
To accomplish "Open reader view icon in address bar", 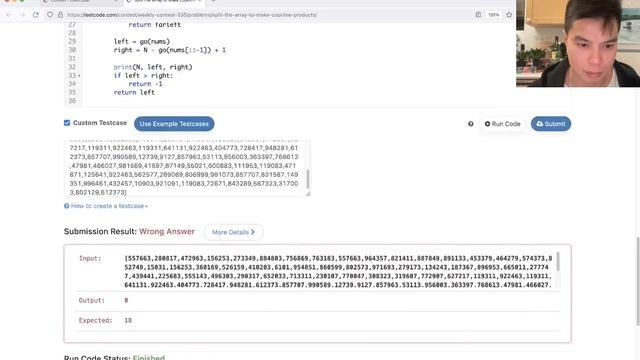I will point(478,15).
